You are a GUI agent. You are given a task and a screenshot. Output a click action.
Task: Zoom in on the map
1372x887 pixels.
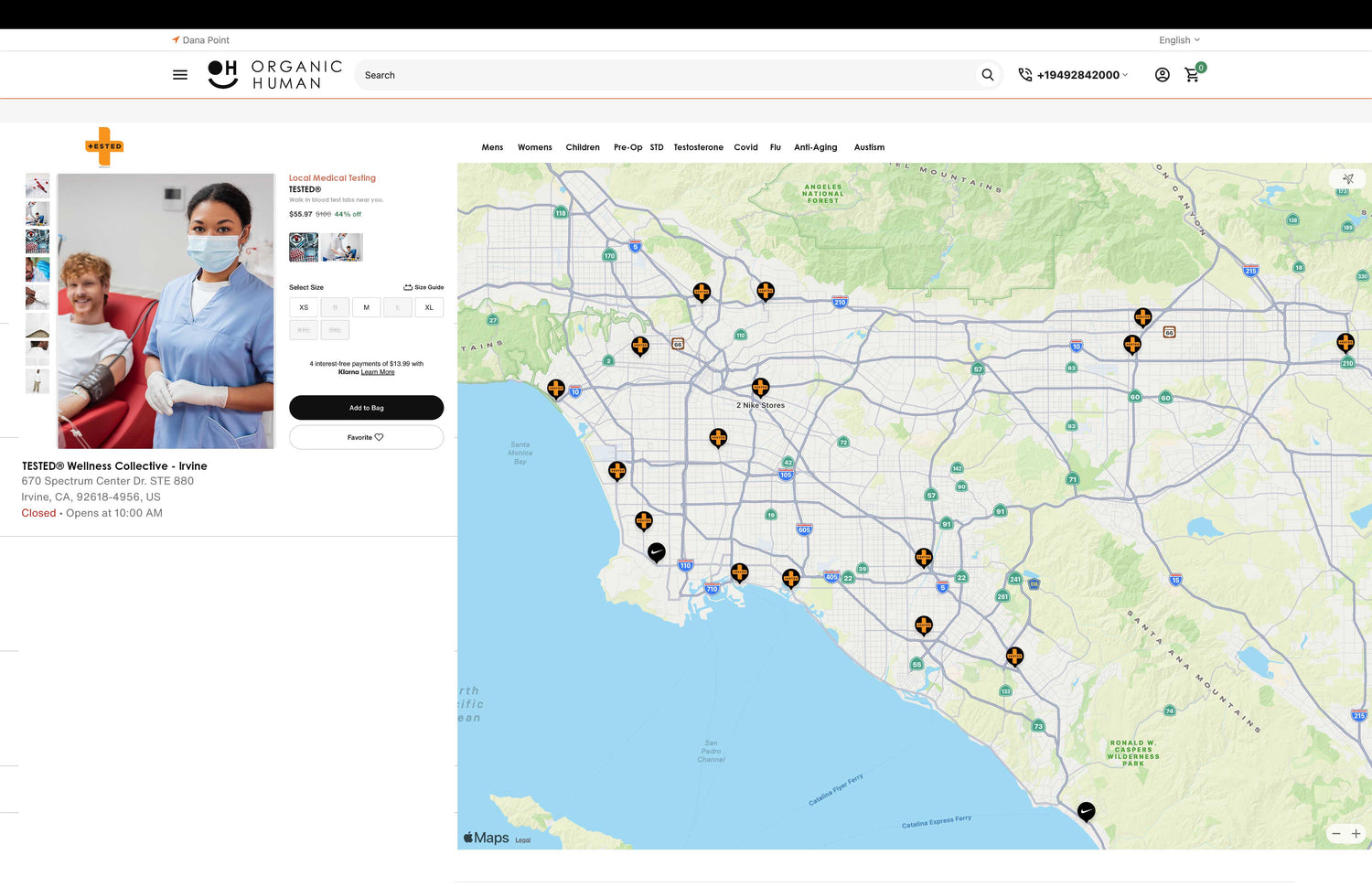coord(1356,834)
